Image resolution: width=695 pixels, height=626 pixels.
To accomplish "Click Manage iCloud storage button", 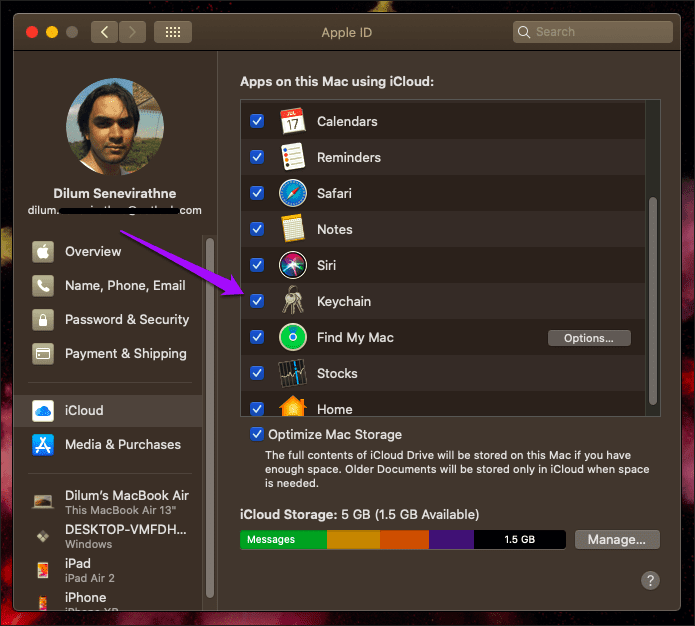I will coord(617,540).
